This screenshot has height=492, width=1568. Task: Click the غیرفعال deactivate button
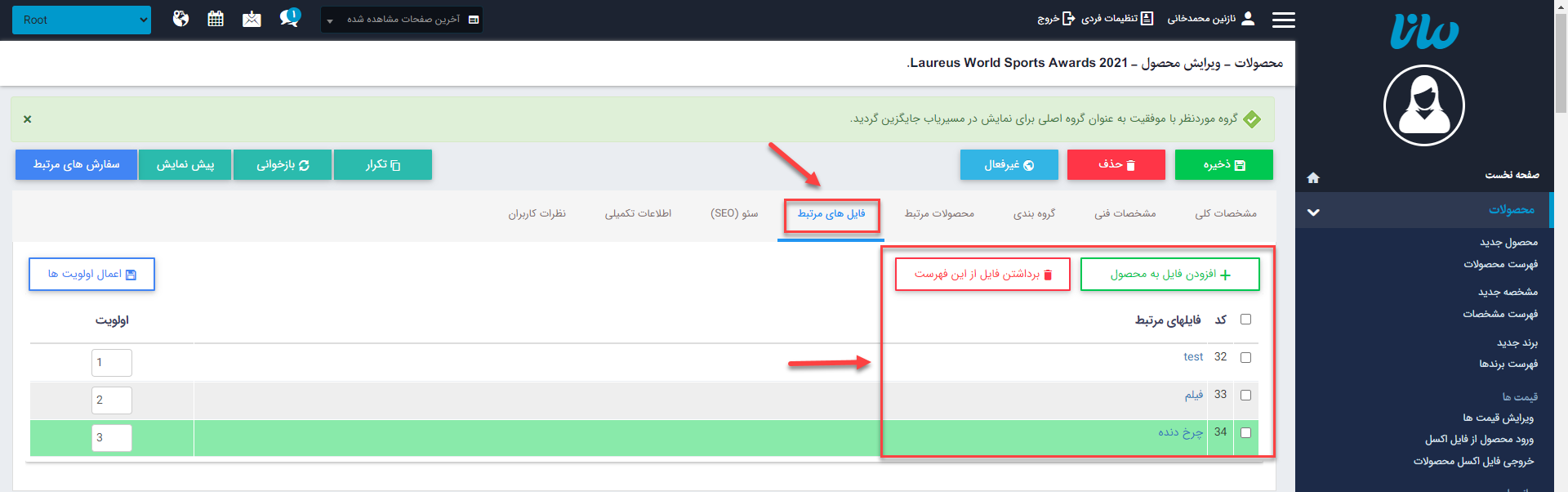(1009, 164)
